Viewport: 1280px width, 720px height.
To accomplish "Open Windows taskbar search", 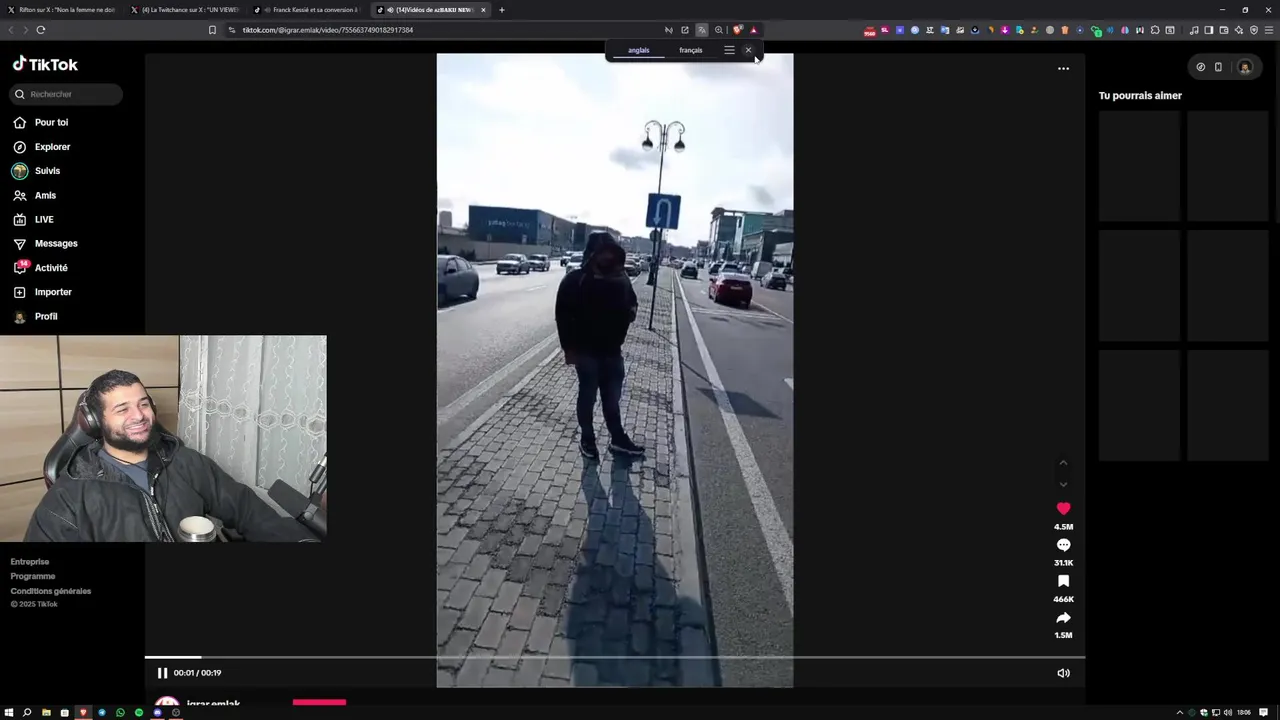I will [27, 713].
